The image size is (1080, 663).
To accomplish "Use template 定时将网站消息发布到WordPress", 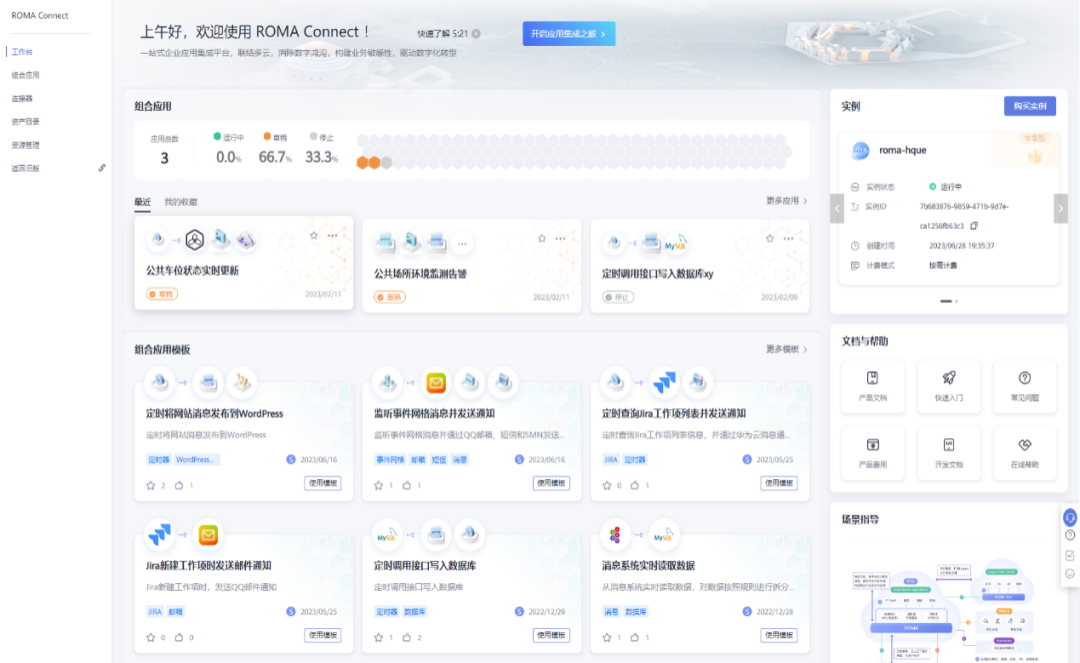I will tap(323, 483).
